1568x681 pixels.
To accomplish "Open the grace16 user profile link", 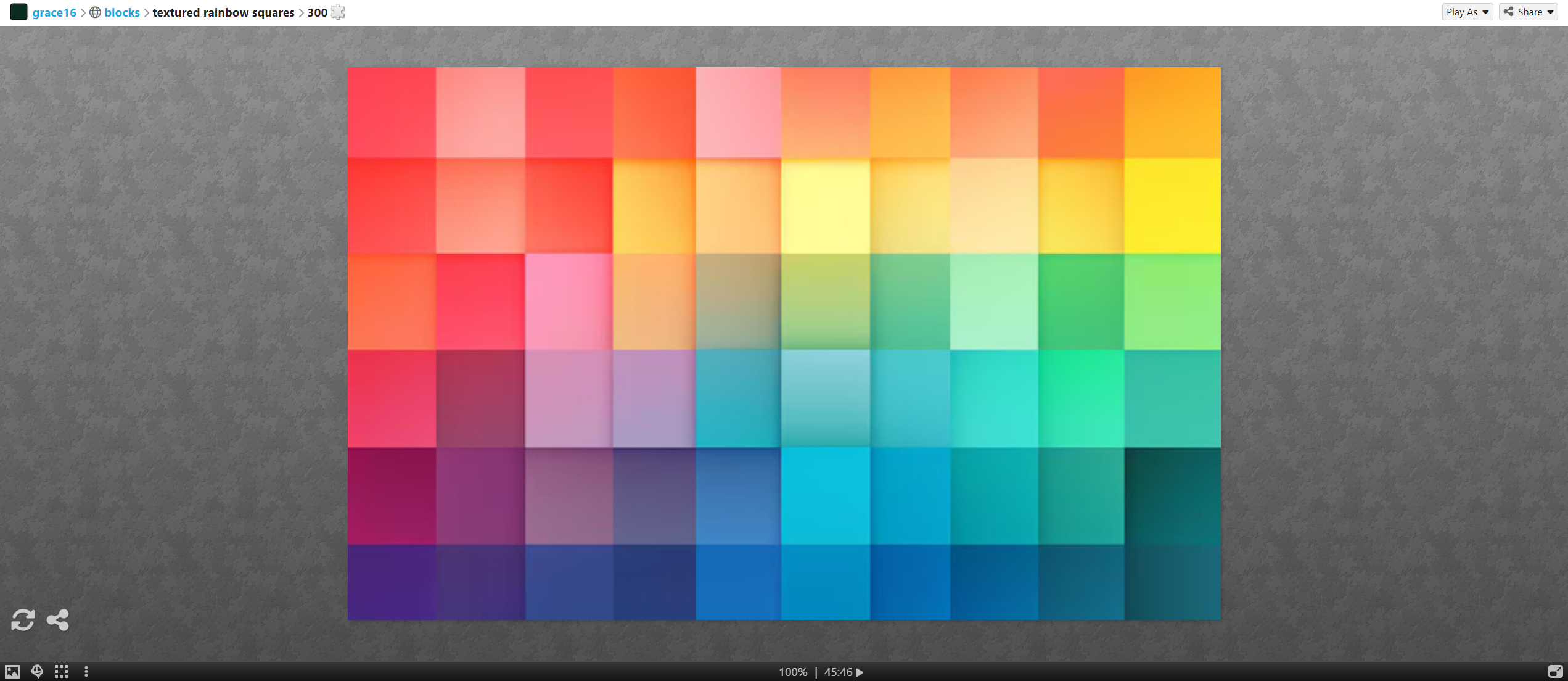I will [54, 12].
